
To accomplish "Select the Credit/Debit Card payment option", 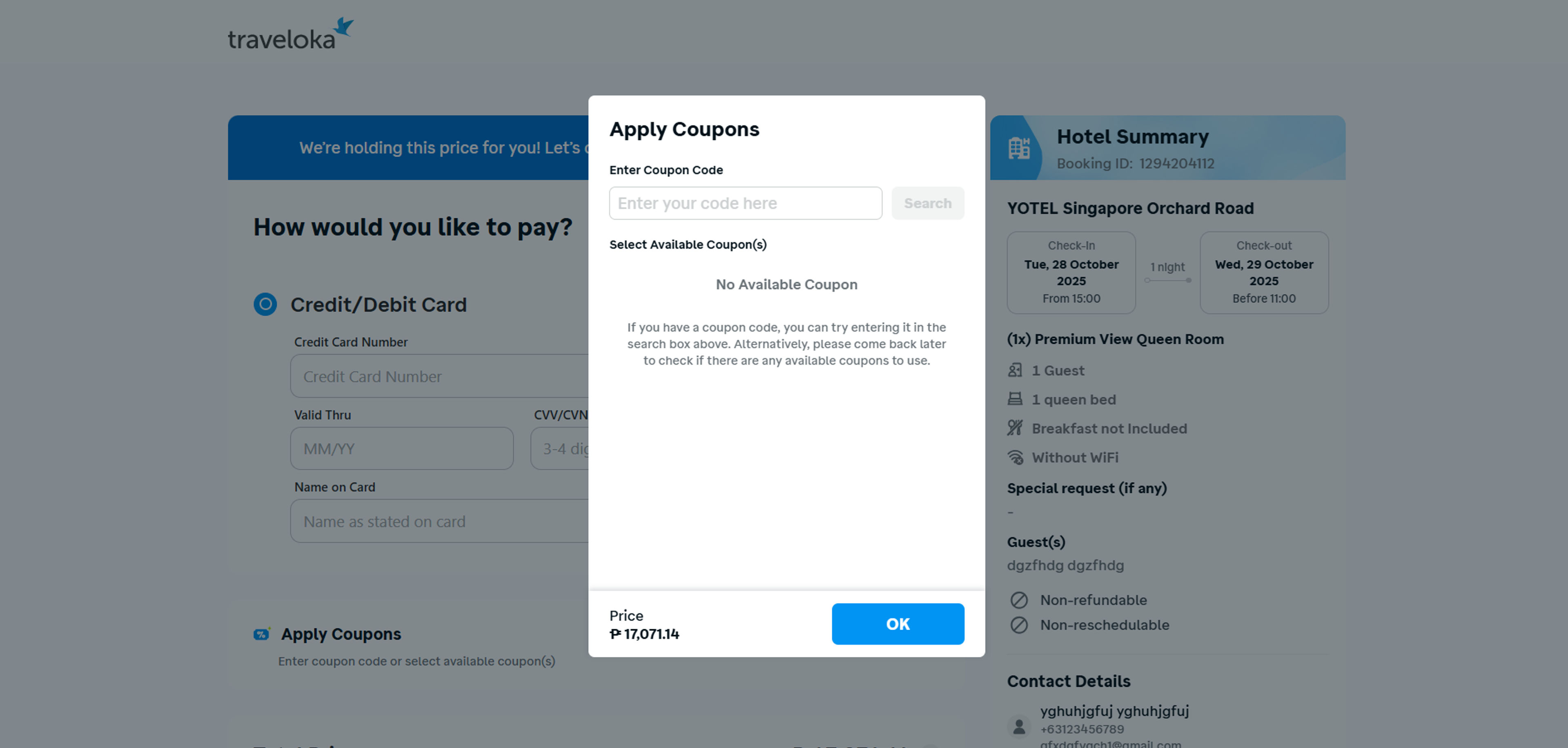I will [x=265, y=304].
